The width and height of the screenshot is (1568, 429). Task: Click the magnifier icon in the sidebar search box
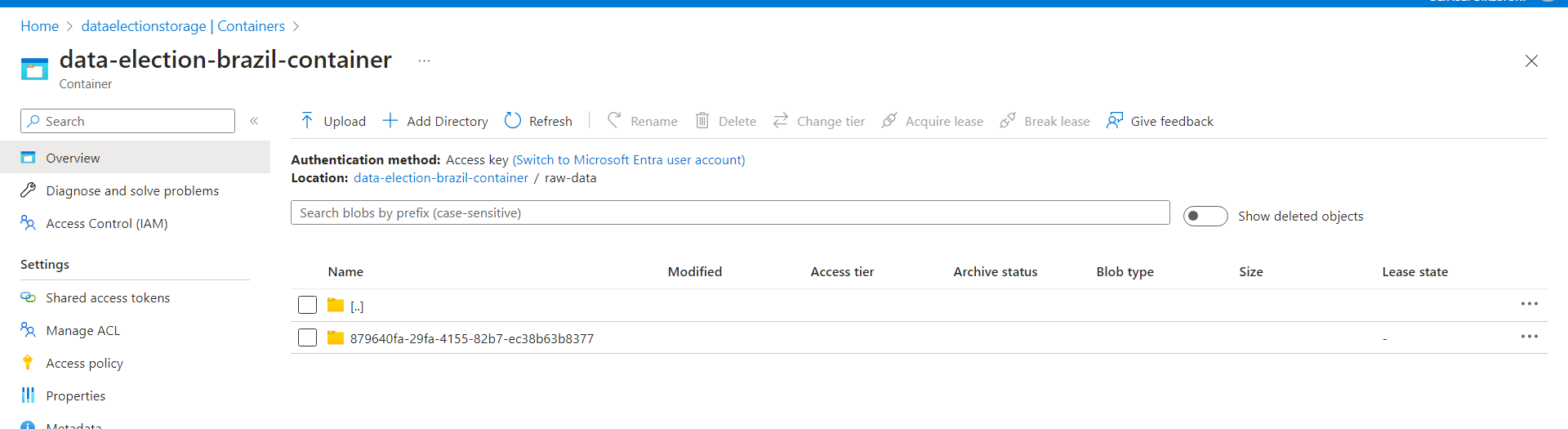coord(33,121)
